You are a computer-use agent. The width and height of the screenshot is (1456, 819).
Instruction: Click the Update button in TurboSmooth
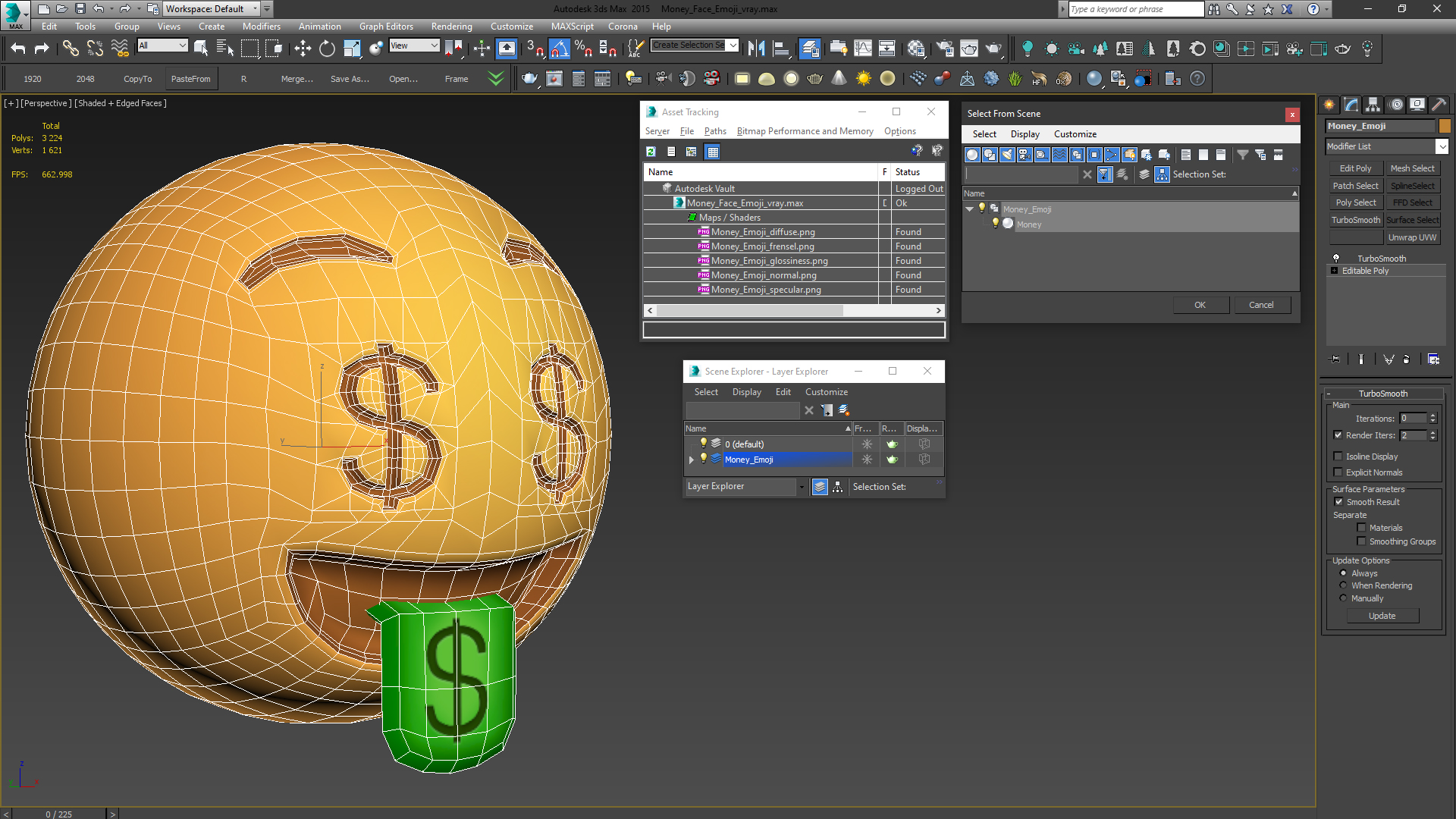1382,616
